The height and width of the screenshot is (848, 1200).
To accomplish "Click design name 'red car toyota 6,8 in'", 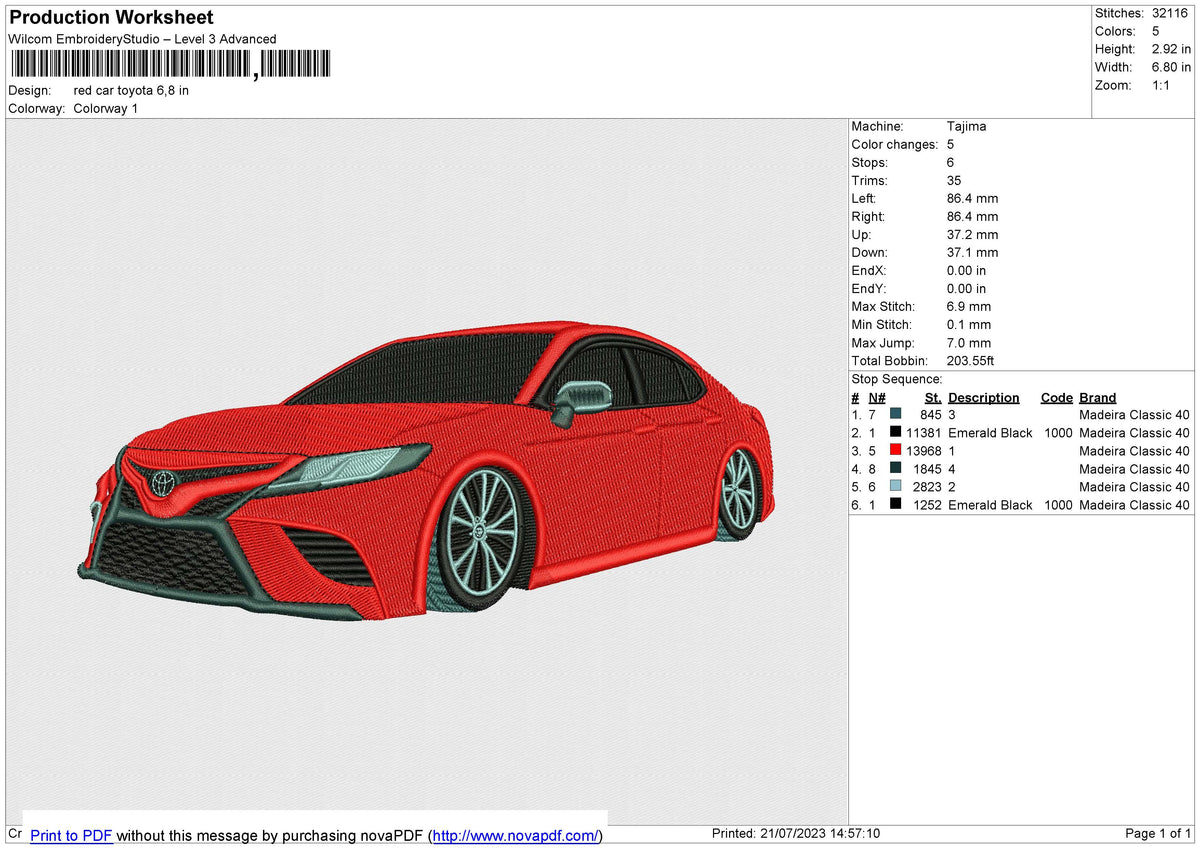I will click(x=131, y=90).
